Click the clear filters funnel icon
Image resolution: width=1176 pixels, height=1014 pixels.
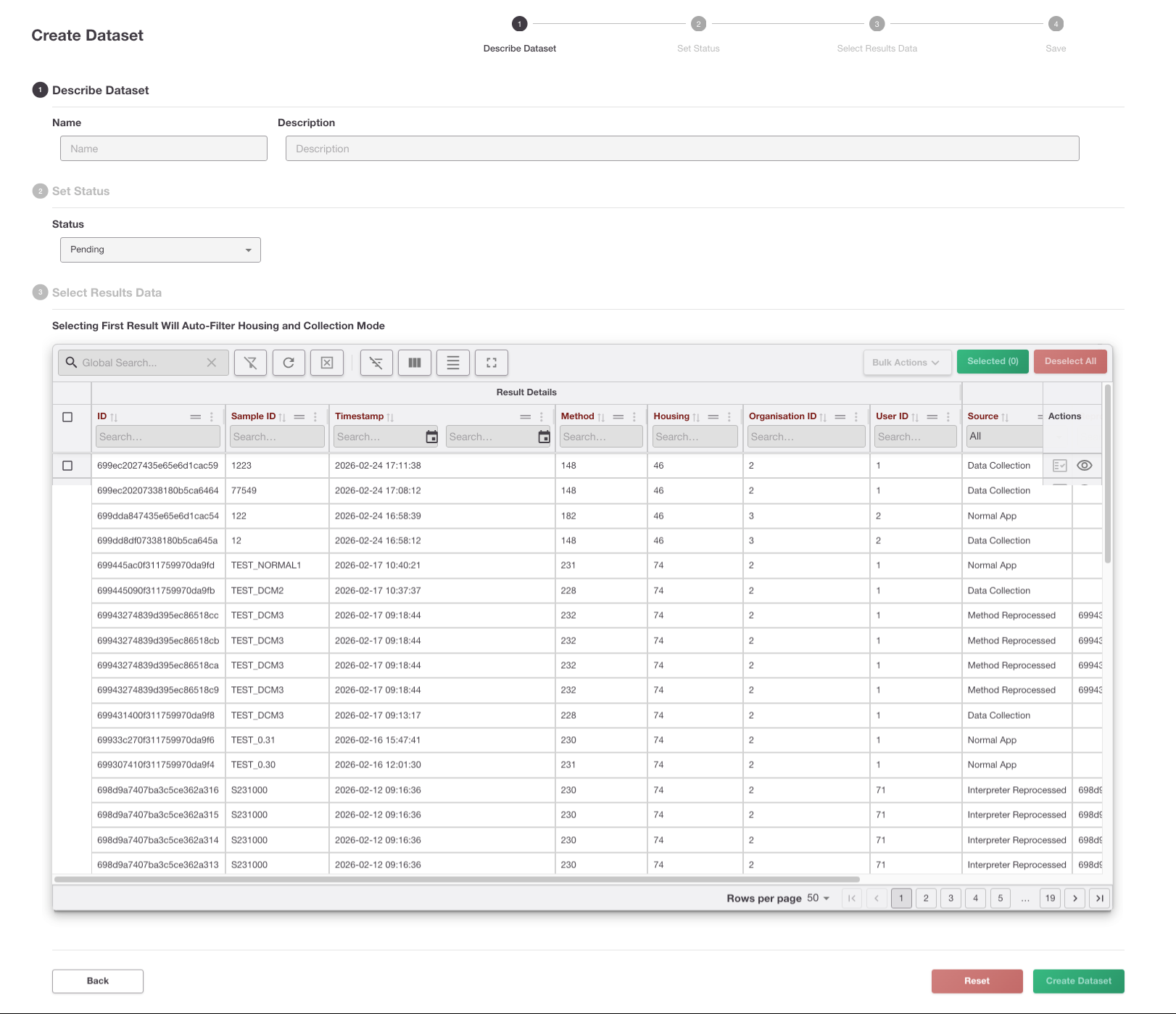250,363
